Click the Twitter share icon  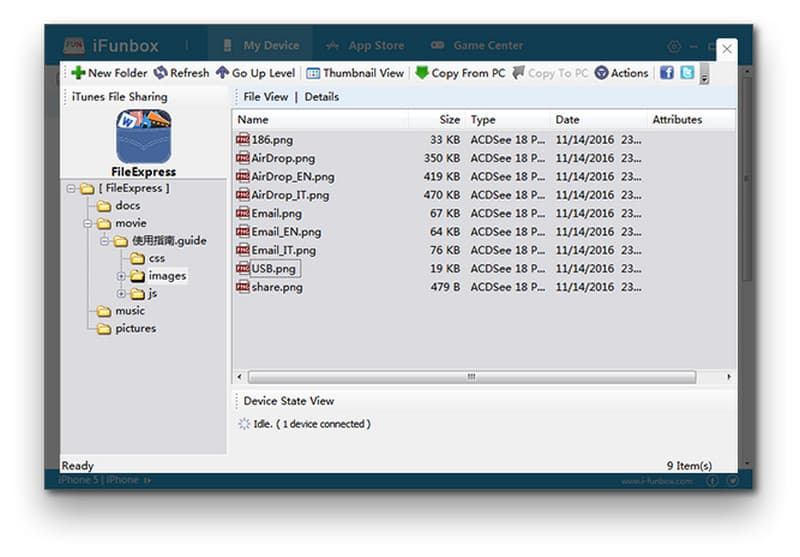(x=687, y=73)
